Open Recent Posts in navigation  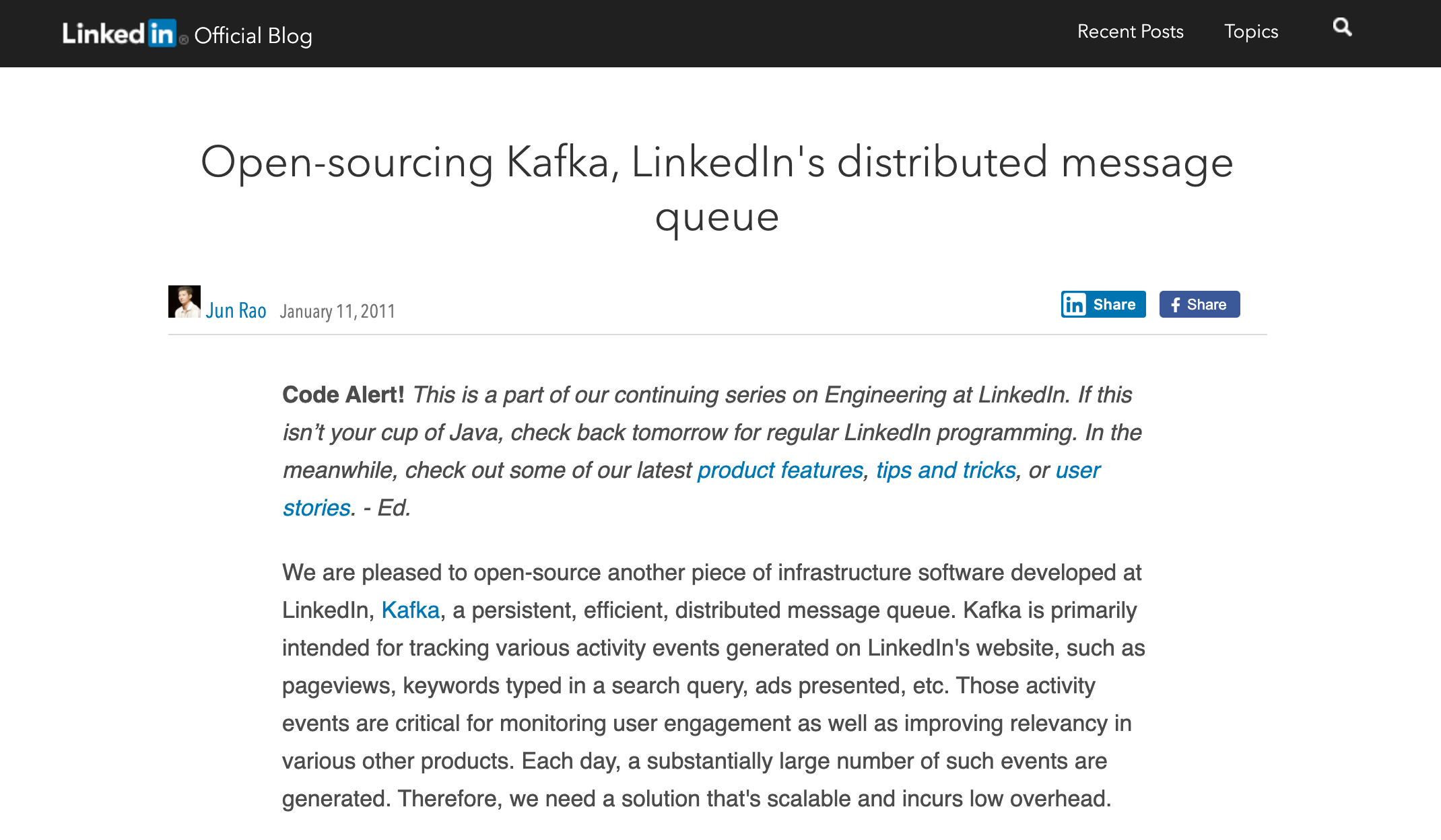tap(1130, 32)
